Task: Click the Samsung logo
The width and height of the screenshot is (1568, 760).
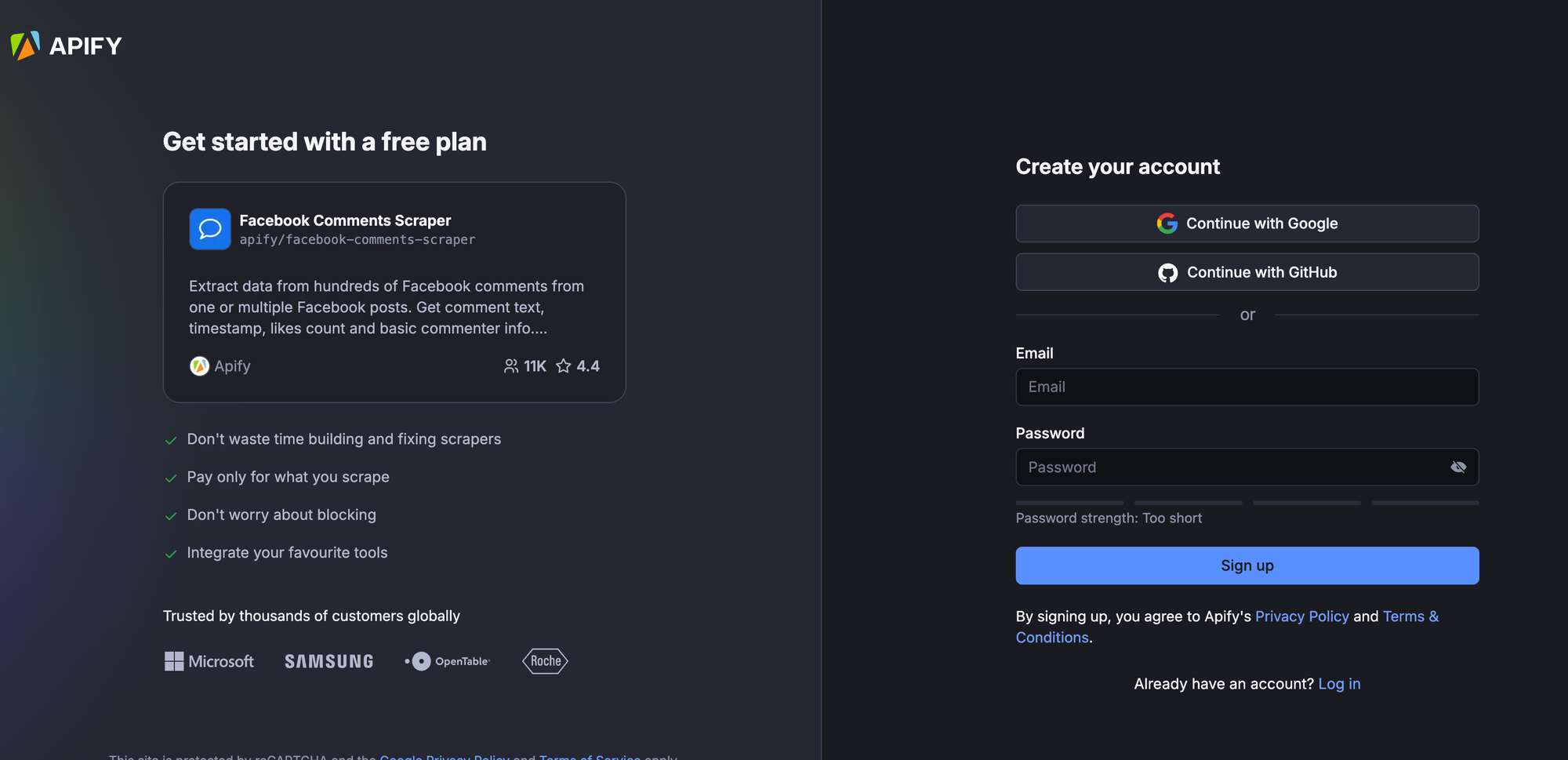Action: pos(329,661)
